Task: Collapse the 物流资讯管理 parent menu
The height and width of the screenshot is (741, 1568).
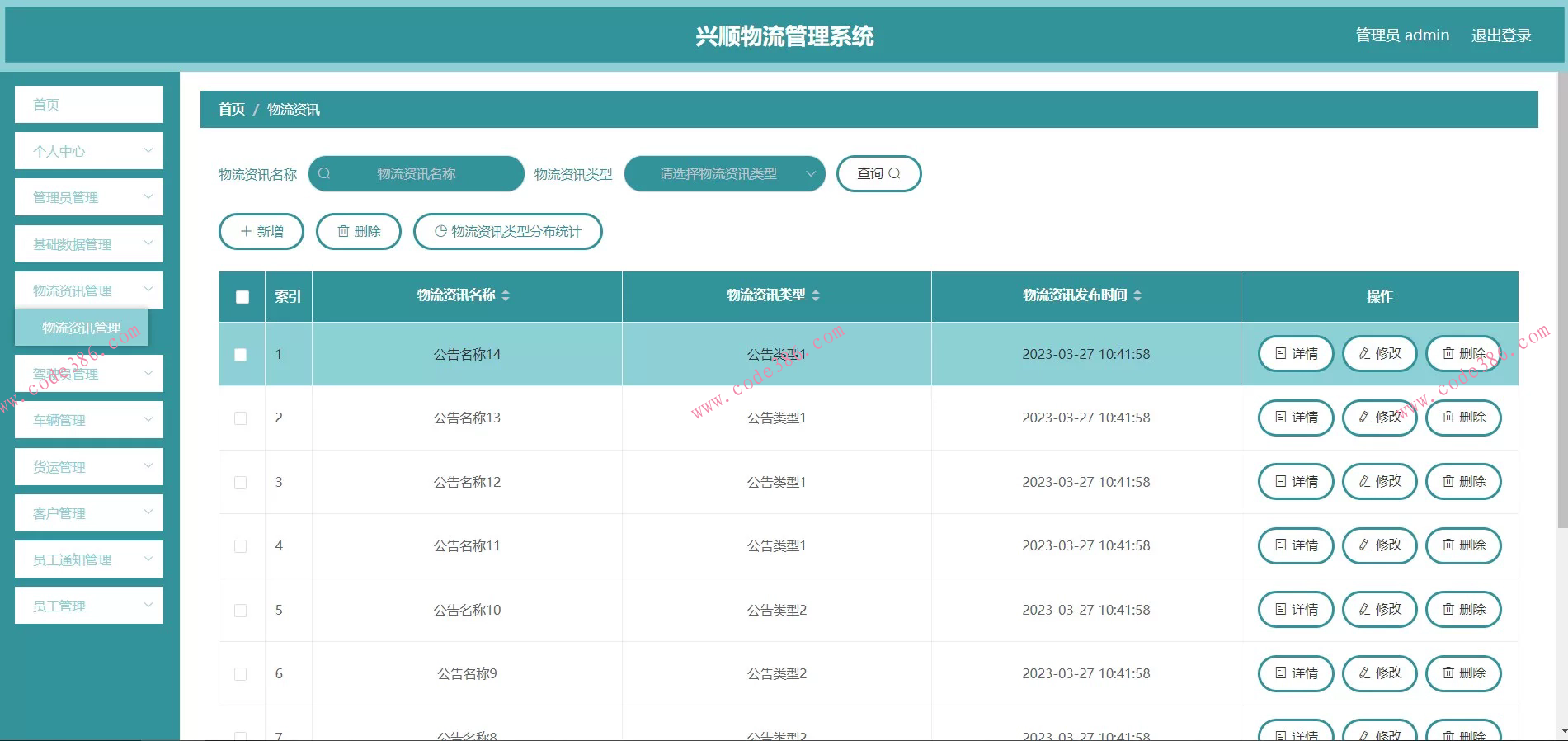Action: click(x=89, y=290)
